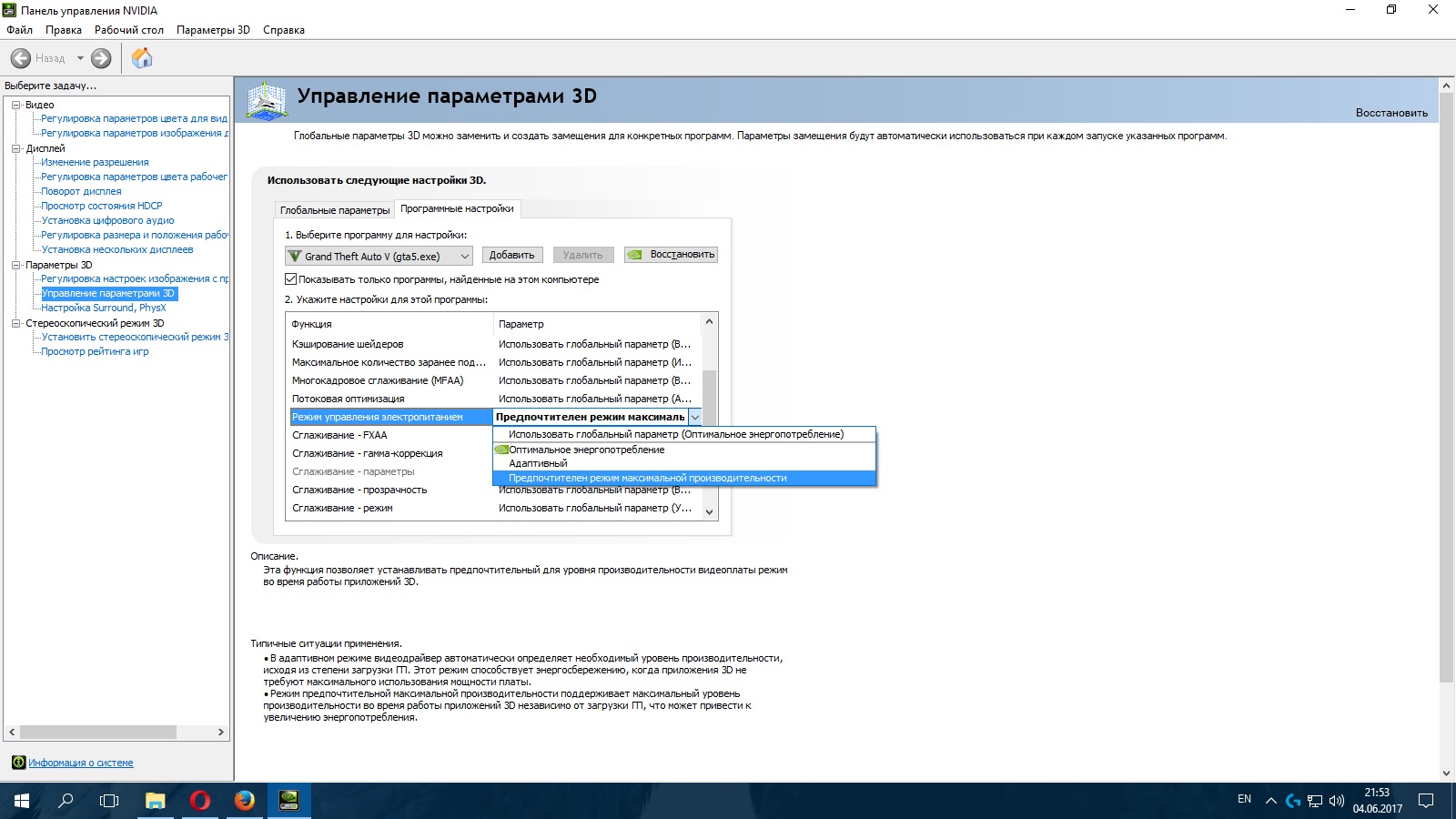Select the Кэширование шейдеров row

(494, 344)
